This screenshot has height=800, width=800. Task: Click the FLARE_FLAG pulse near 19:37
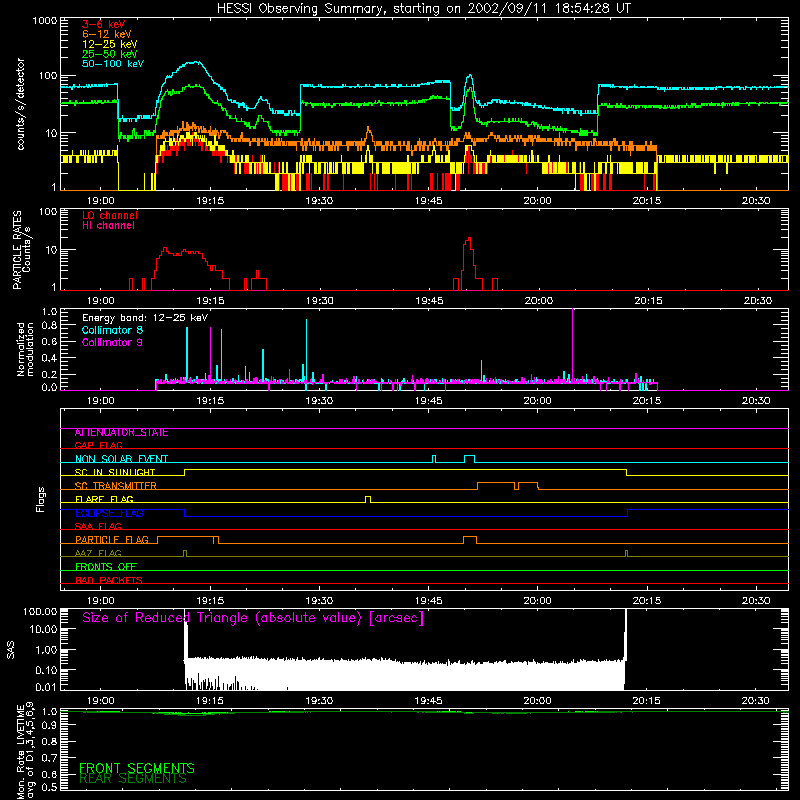[x=368, y=498]
